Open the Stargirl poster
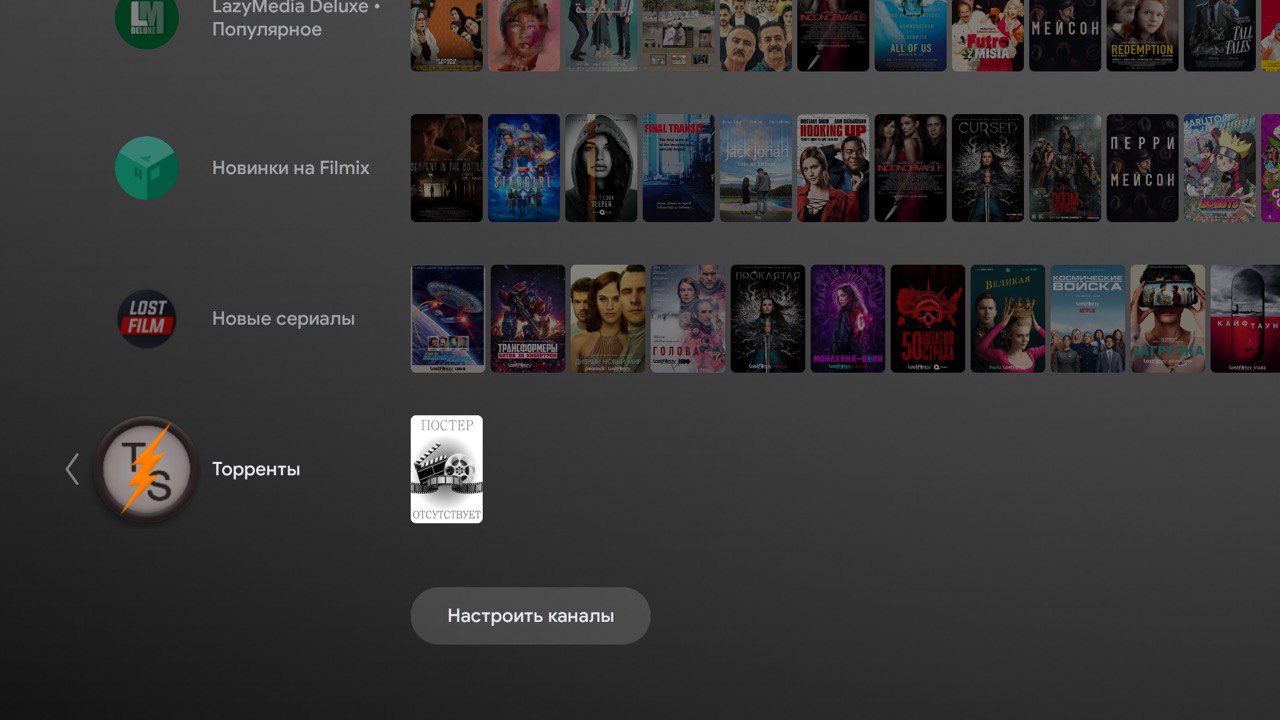The height and width of the screenshot is (720, 1280). click(x=524, y=168)
